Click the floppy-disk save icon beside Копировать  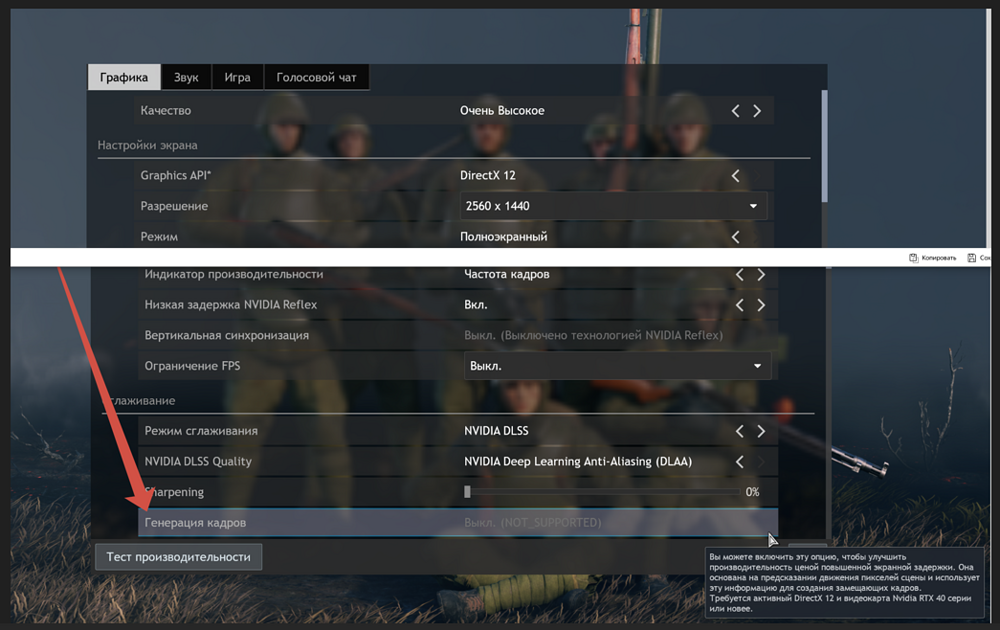971,258
